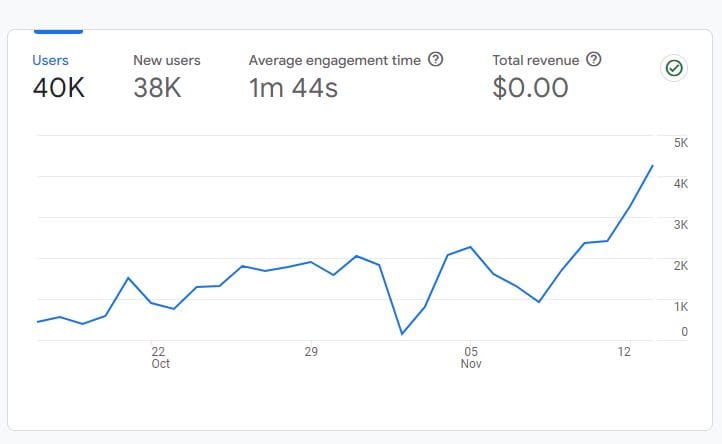
Task: Select the 05 Nov date label
Action: click(472, 357)
